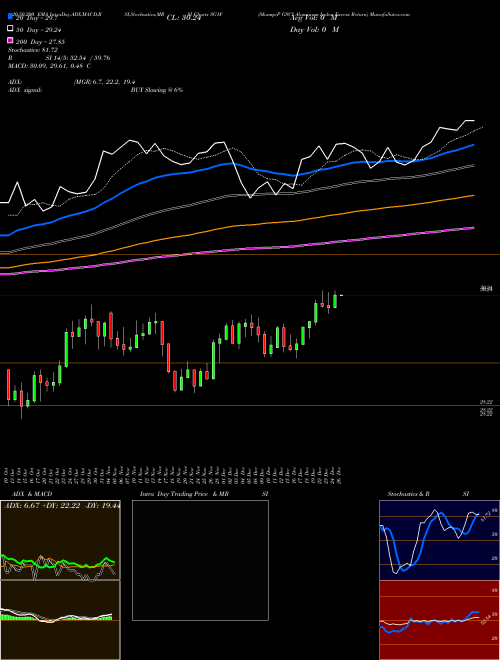Screen dimensions: 500x660
Task: Click the magenta 200 Day legend swatch
Action: pos(11,40)
